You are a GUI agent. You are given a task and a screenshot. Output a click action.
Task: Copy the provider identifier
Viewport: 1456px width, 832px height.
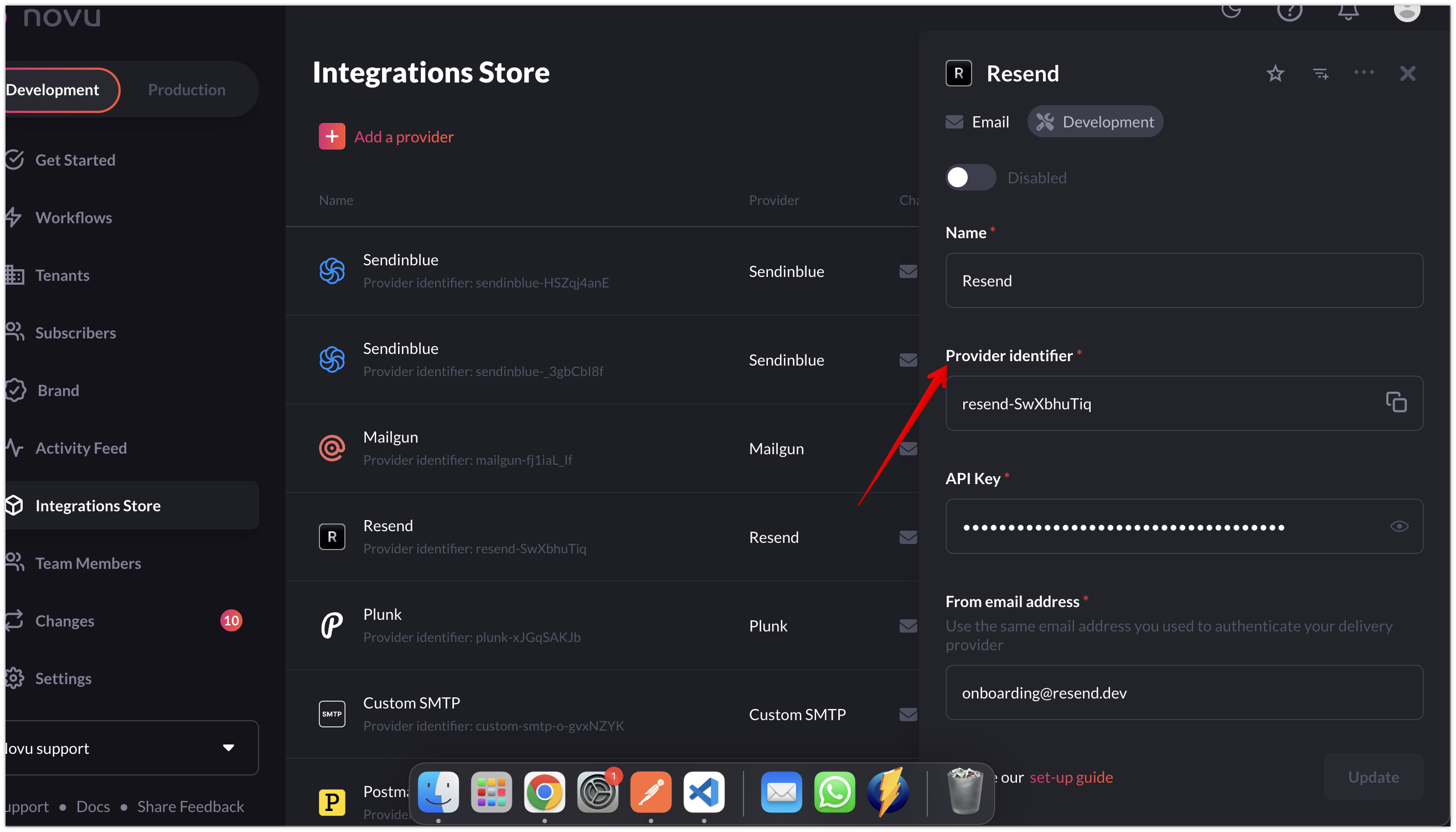(x=1396, y=402)
